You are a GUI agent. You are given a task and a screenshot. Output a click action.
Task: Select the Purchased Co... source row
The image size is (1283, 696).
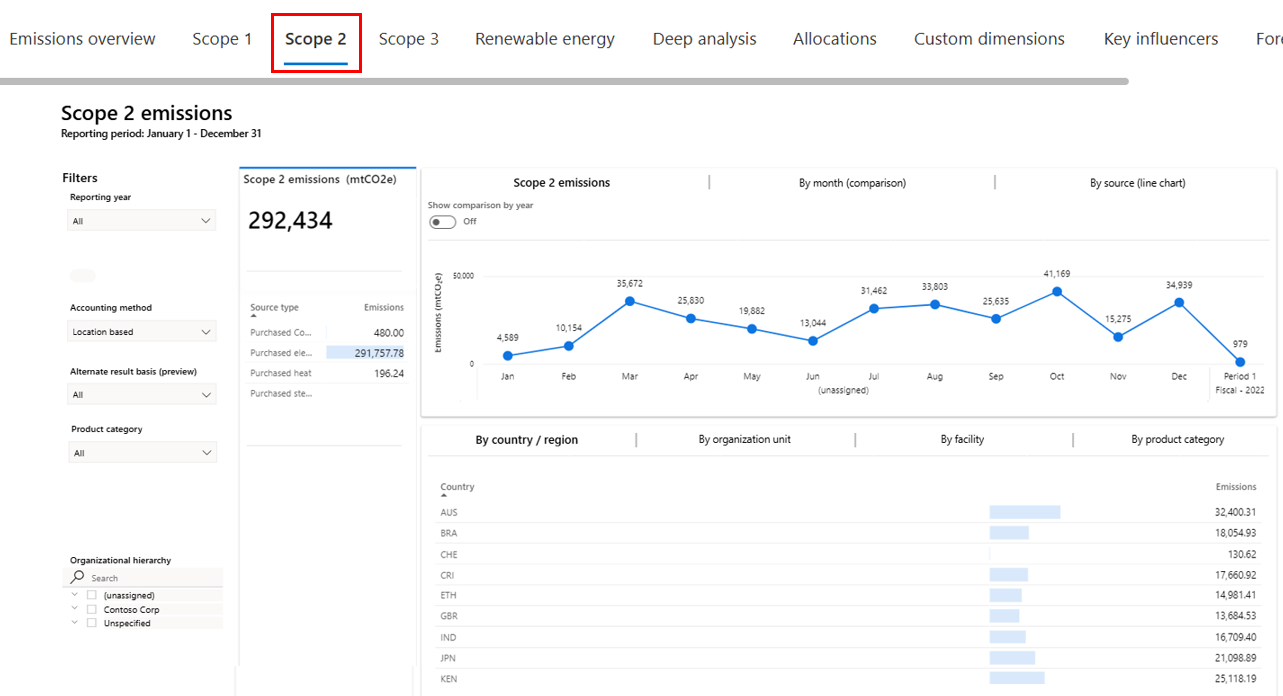[x=327, y=333]
